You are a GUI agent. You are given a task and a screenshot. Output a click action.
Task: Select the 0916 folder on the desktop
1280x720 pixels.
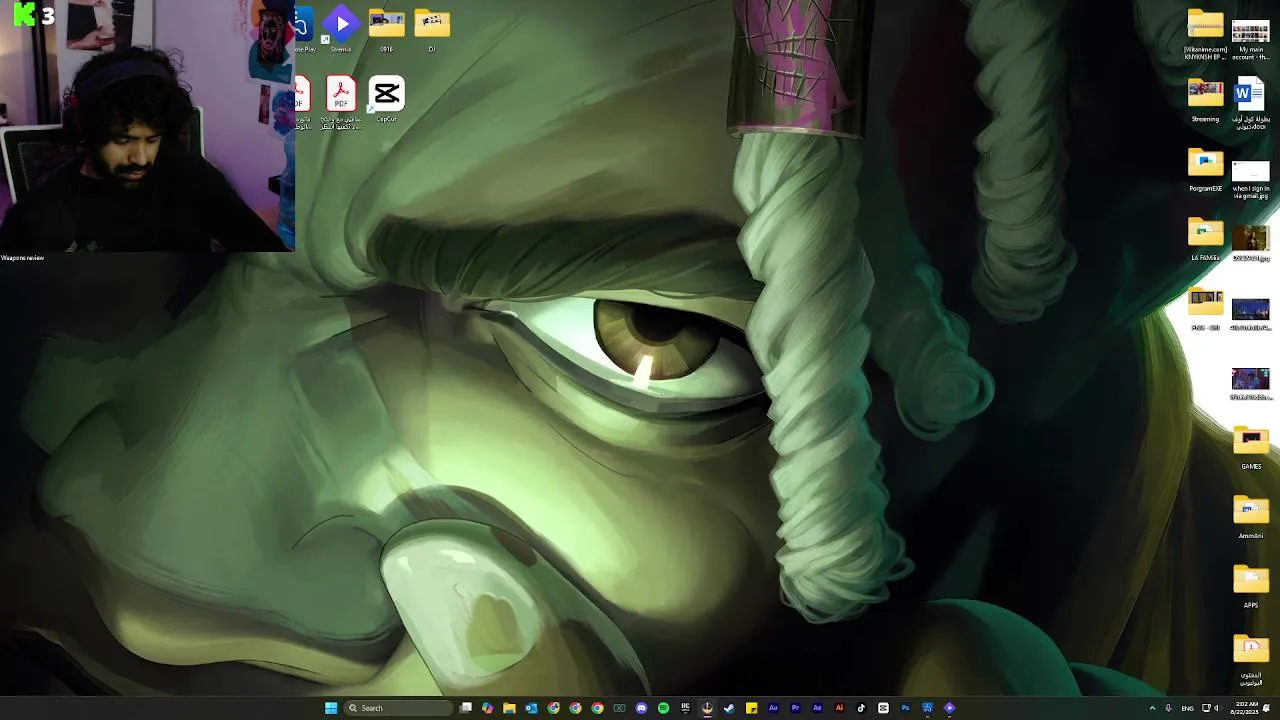pos(386,29)
